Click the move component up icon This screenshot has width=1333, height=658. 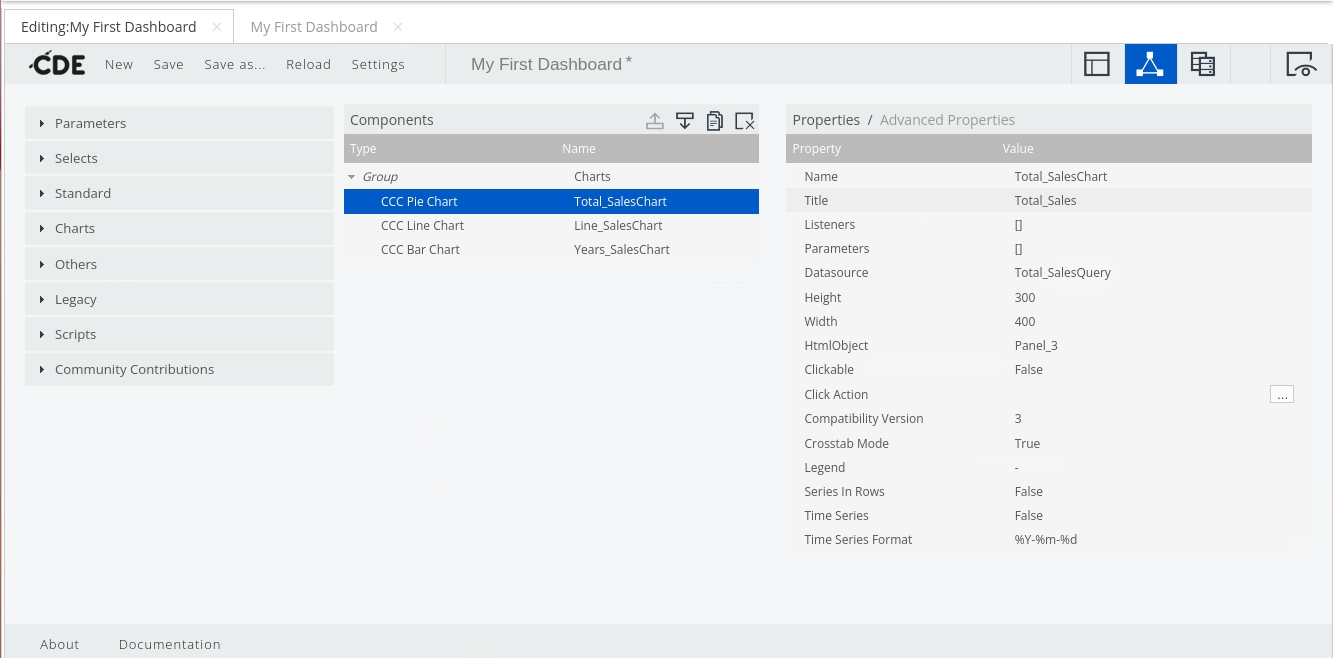click(x=654, y=121)
